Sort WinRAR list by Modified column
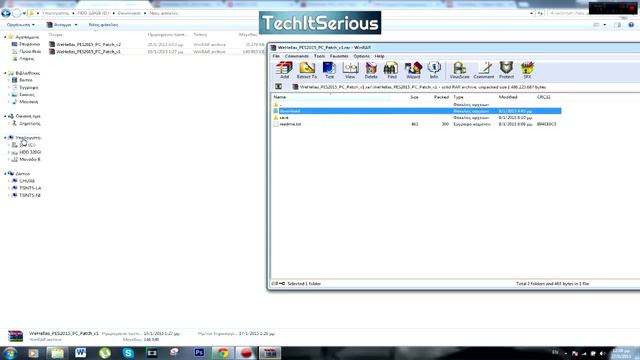The width and height of the screenshot is (640, 360). click(508, 97)
